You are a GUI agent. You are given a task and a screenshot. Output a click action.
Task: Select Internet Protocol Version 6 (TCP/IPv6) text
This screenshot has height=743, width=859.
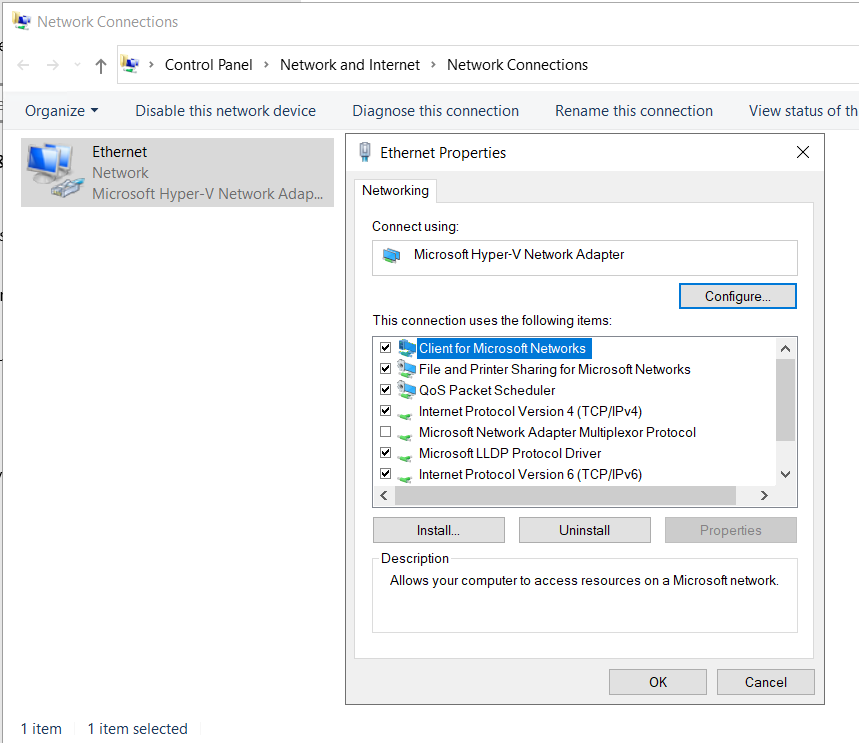tap(530, 475)
